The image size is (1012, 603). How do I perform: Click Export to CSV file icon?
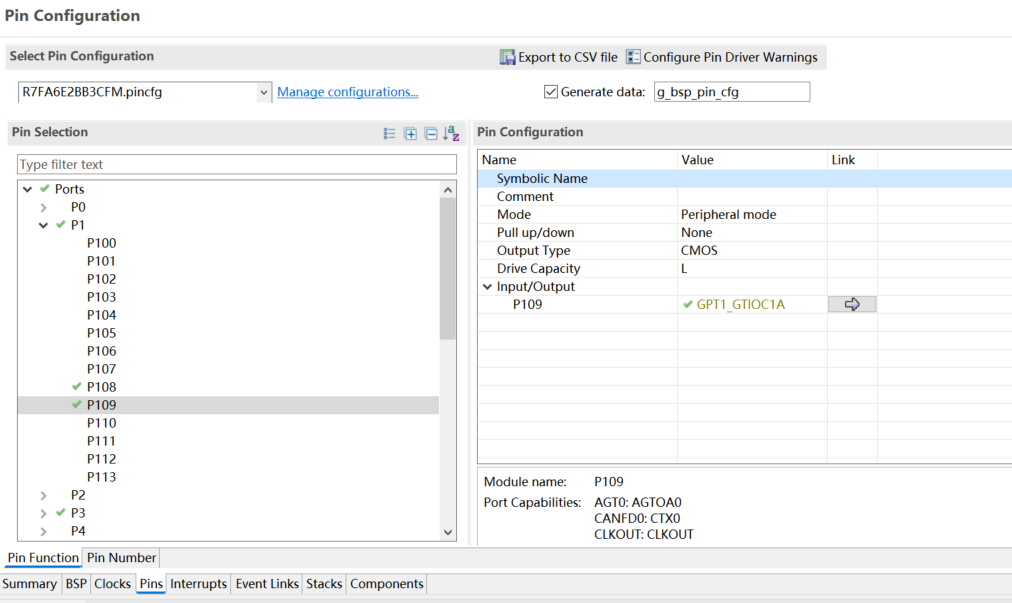[507, 57]
